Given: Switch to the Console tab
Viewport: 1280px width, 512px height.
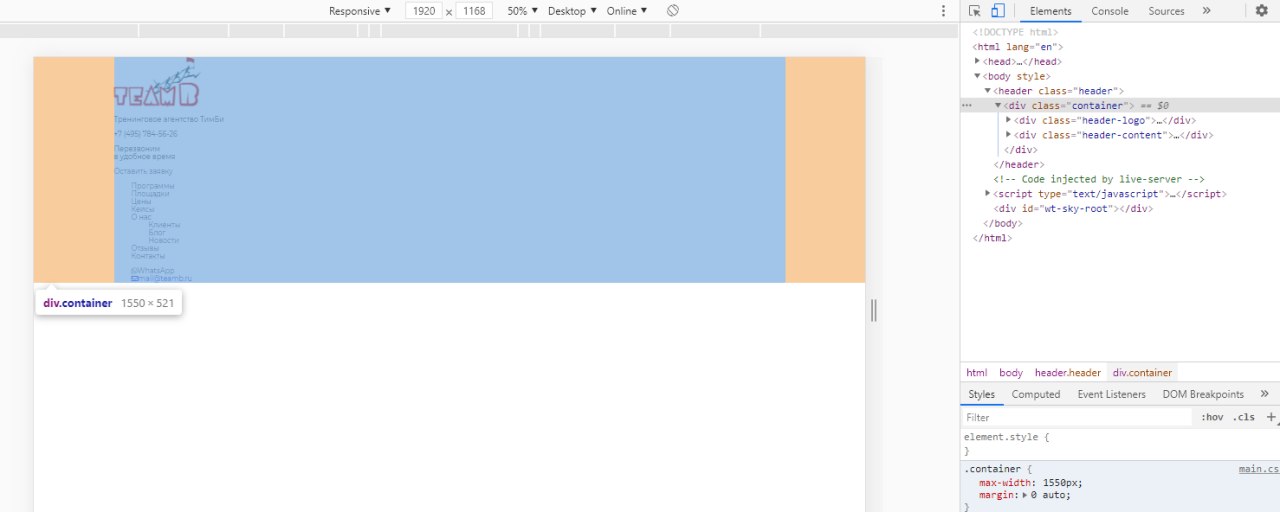Looking at the screenshot, I should (x=1110, y=11).
